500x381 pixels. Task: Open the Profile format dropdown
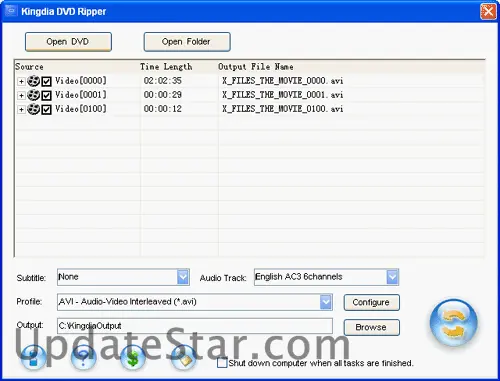tap(326, 302)
